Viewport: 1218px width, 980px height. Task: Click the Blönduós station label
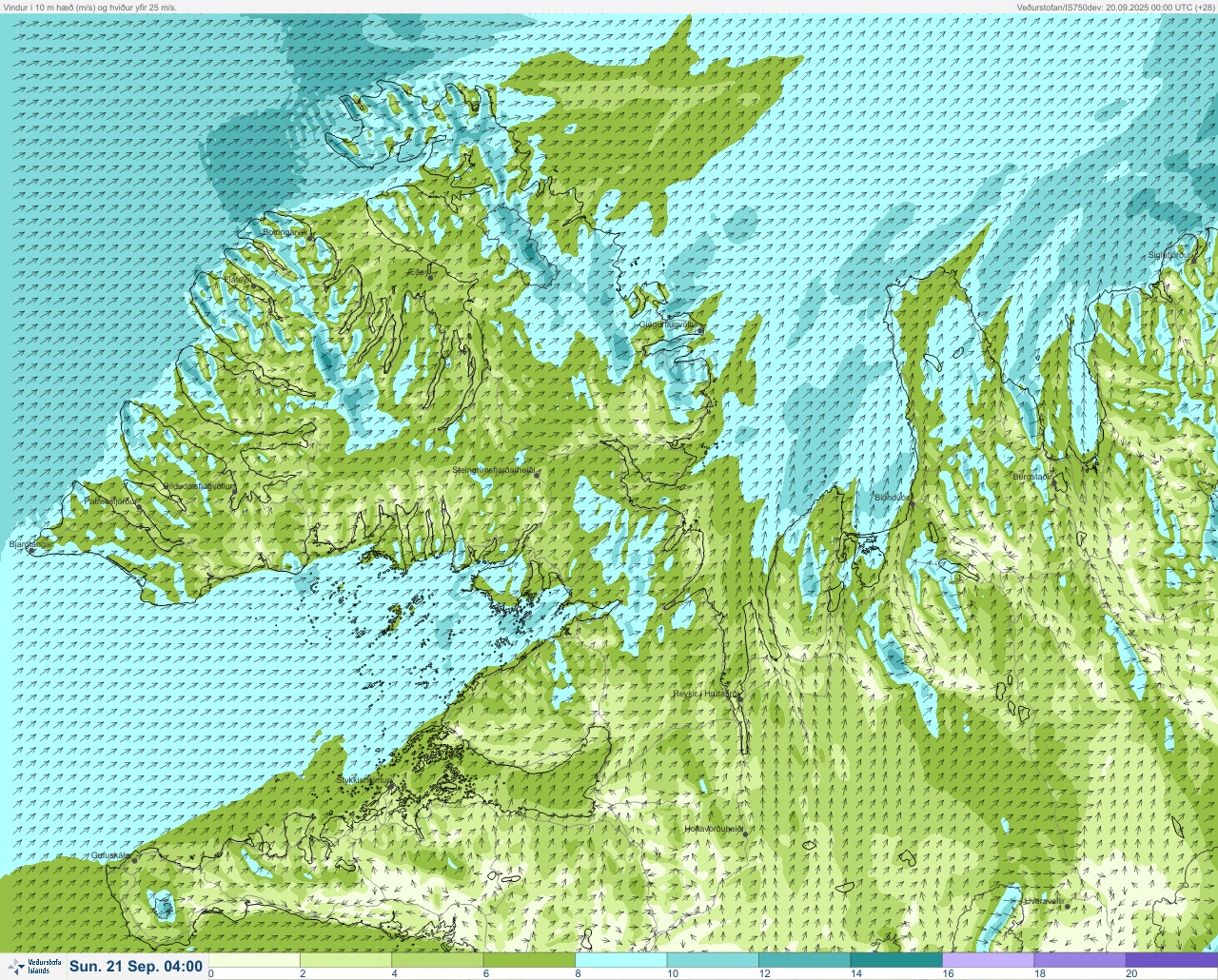893,497
